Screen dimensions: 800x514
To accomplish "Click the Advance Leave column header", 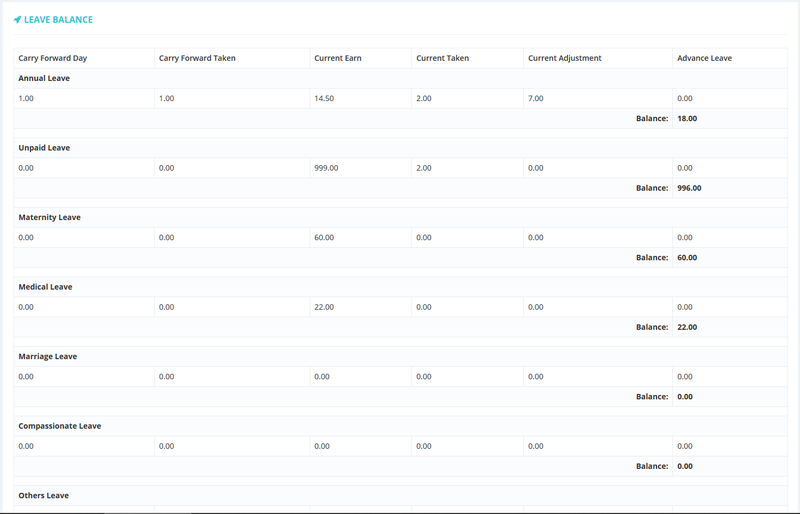I will (704, 58).
